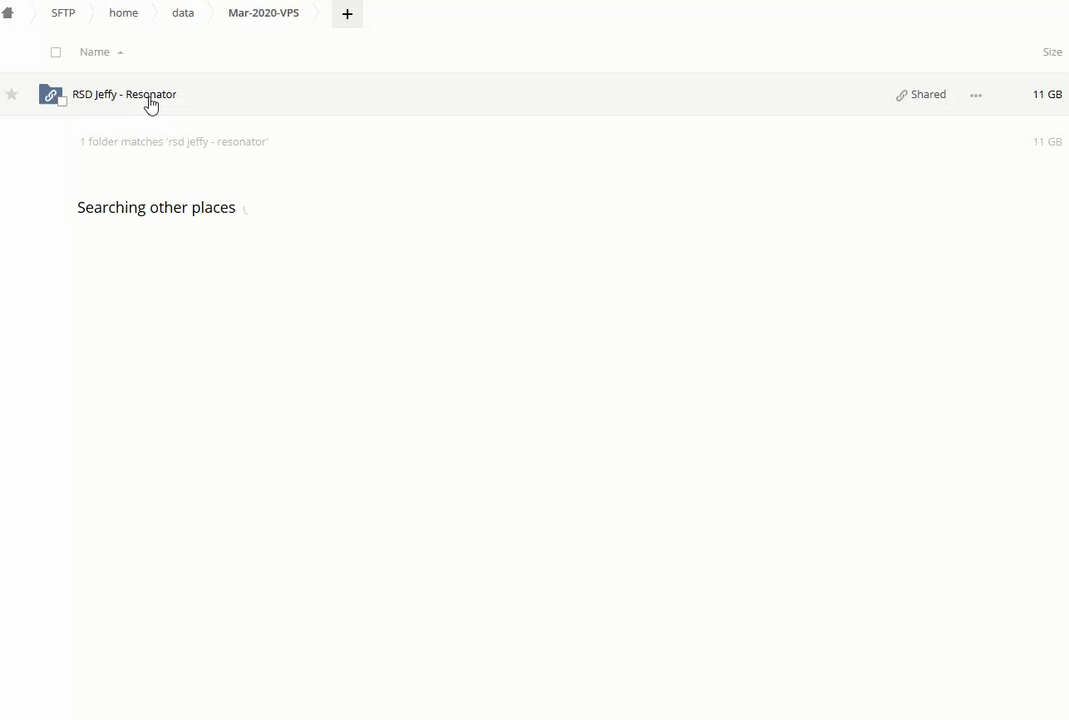Tick the small checkbox on the folder icon

(62, 102)
